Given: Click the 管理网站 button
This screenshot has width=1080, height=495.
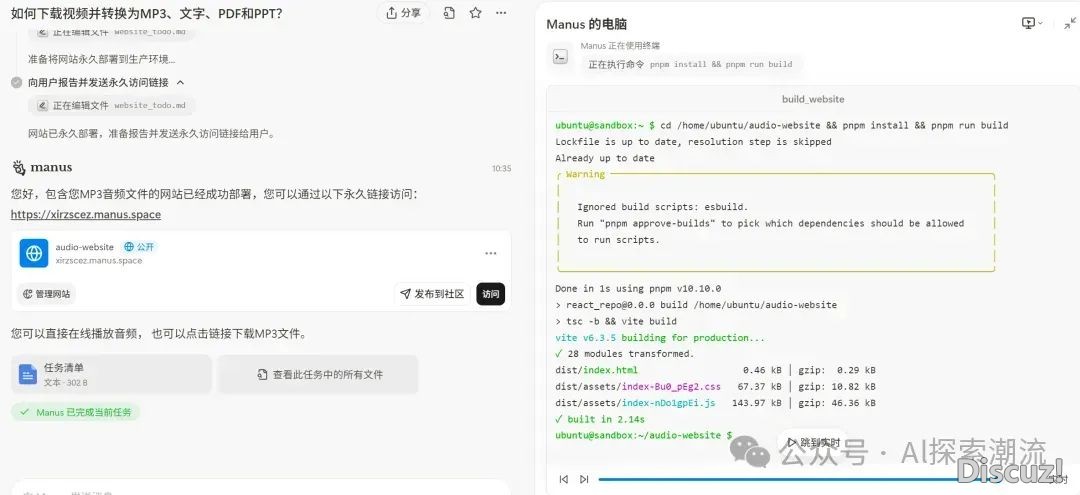Looking at the screenshot, I should click(x=47, y=294).
